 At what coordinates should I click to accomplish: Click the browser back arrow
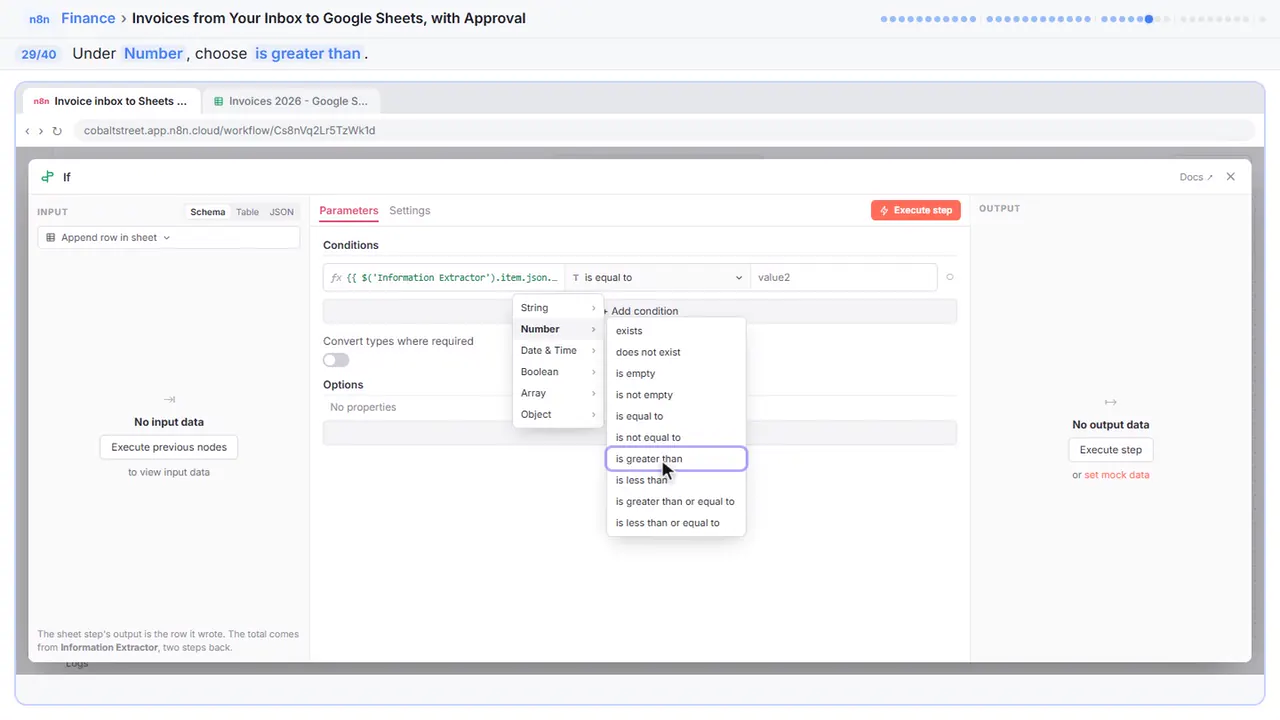(x=27, y=131)
